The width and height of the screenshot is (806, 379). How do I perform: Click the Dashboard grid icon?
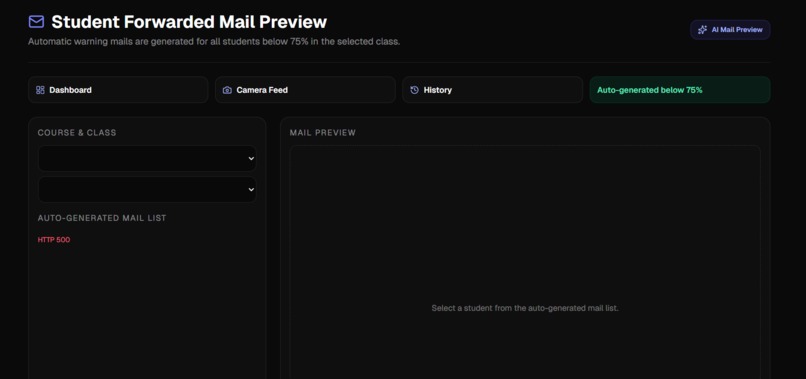40,90
